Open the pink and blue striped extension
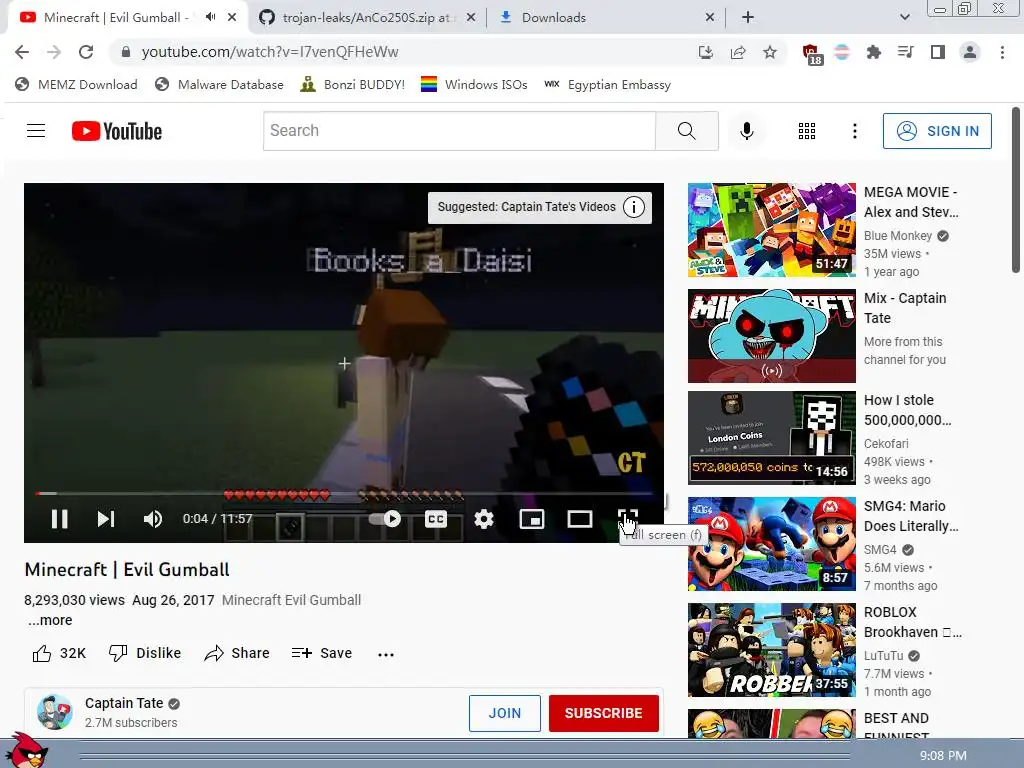 [x=842, y=52]
